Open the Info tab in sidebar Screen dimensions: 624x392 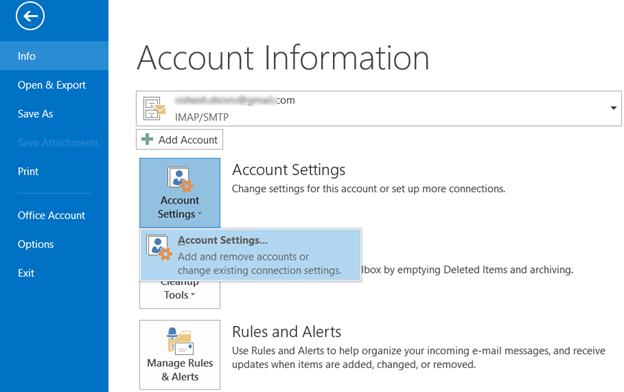(x=54, y=56)
